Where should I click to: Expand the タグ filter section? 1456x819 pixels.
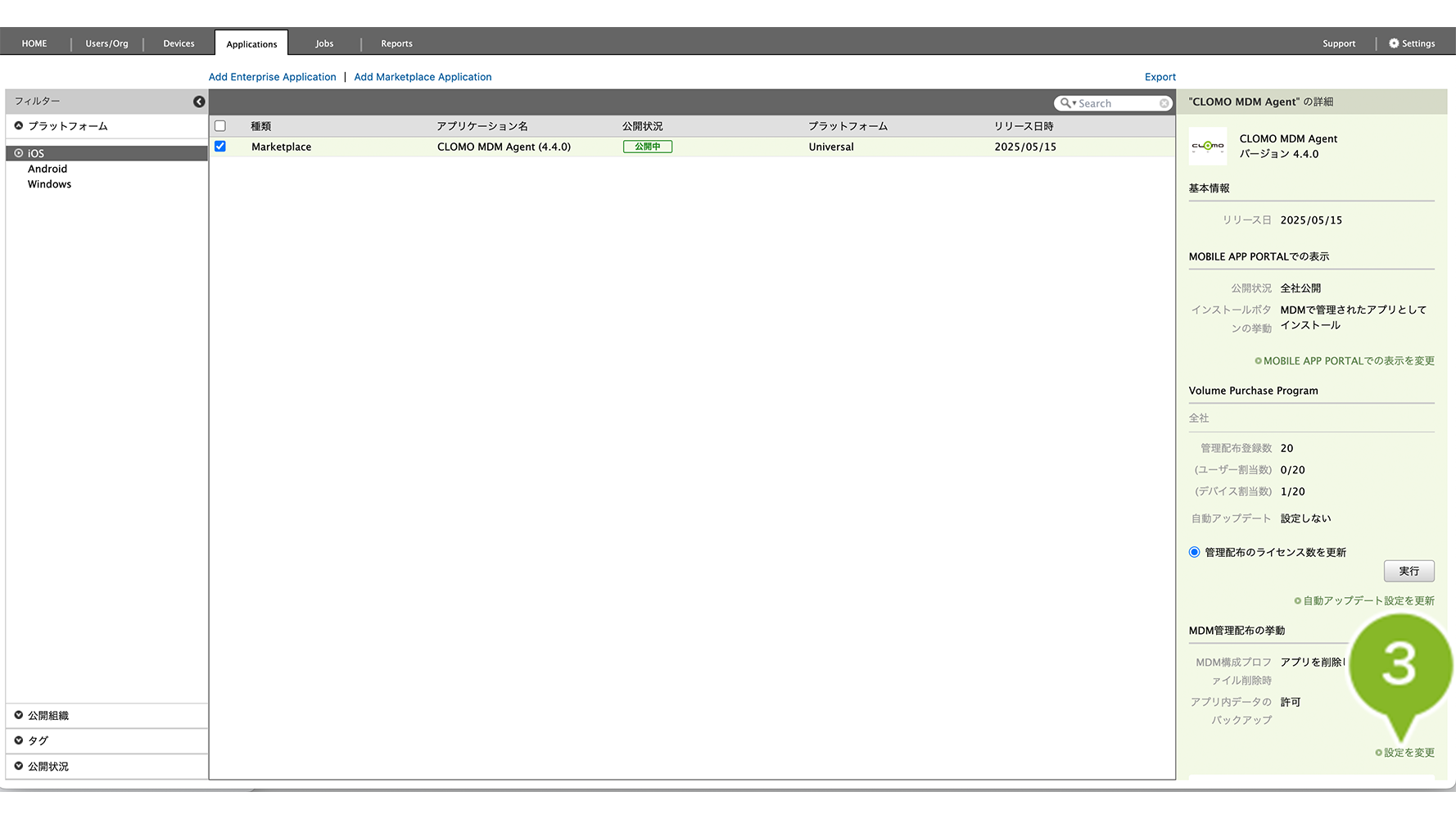(19, 740)
